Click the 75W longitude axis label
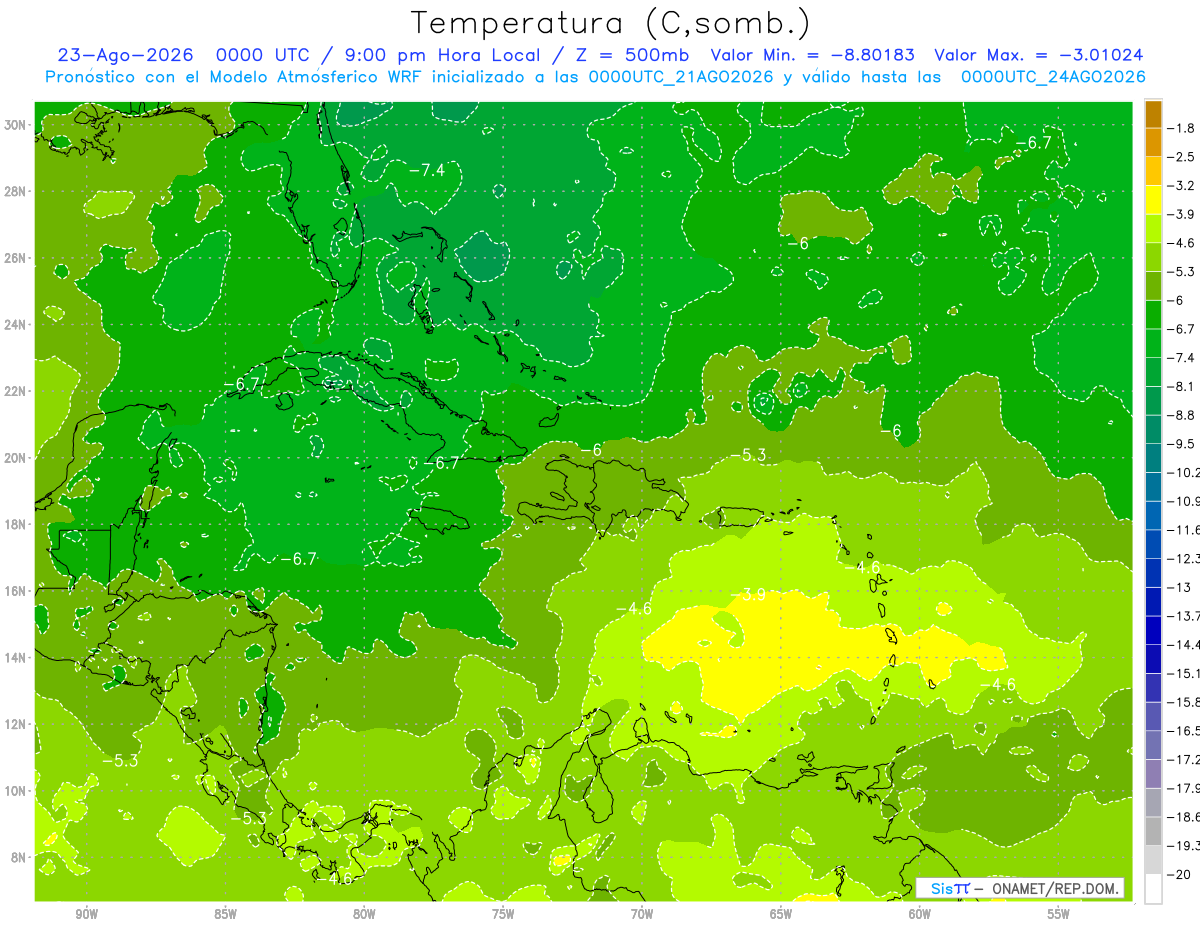The image size is (1200, 927). coord(503,913)
